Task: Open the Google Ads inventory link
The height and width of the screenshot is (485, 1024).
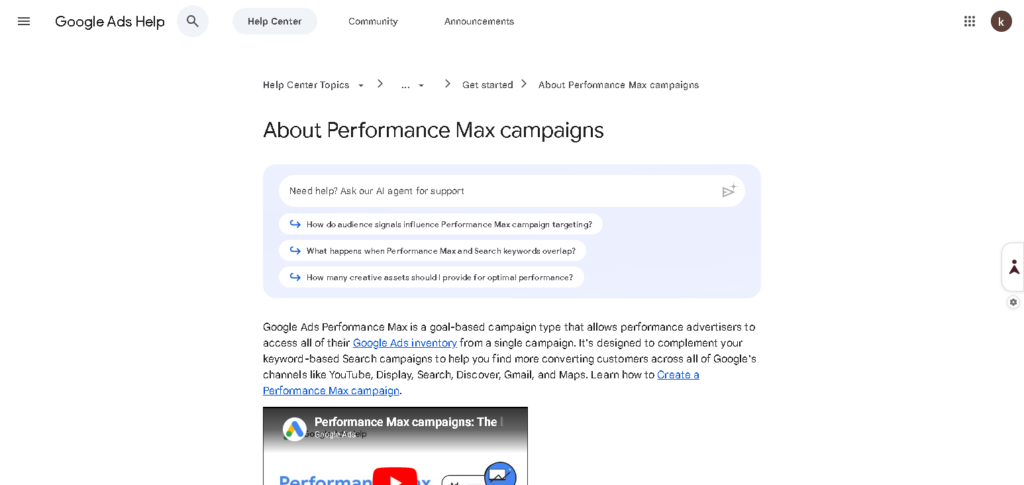Action: tap(405, 343)
